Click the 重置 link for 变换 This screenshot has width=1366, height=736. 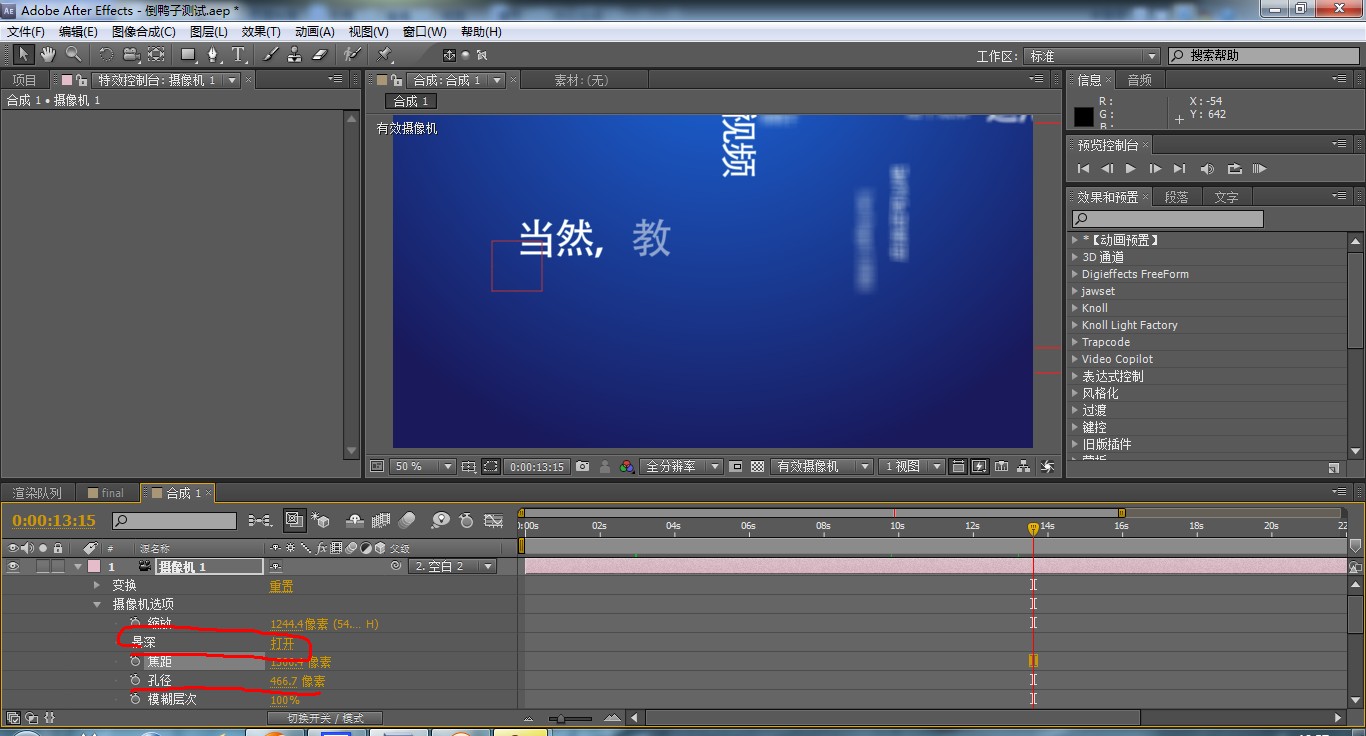tap(282, 586)
